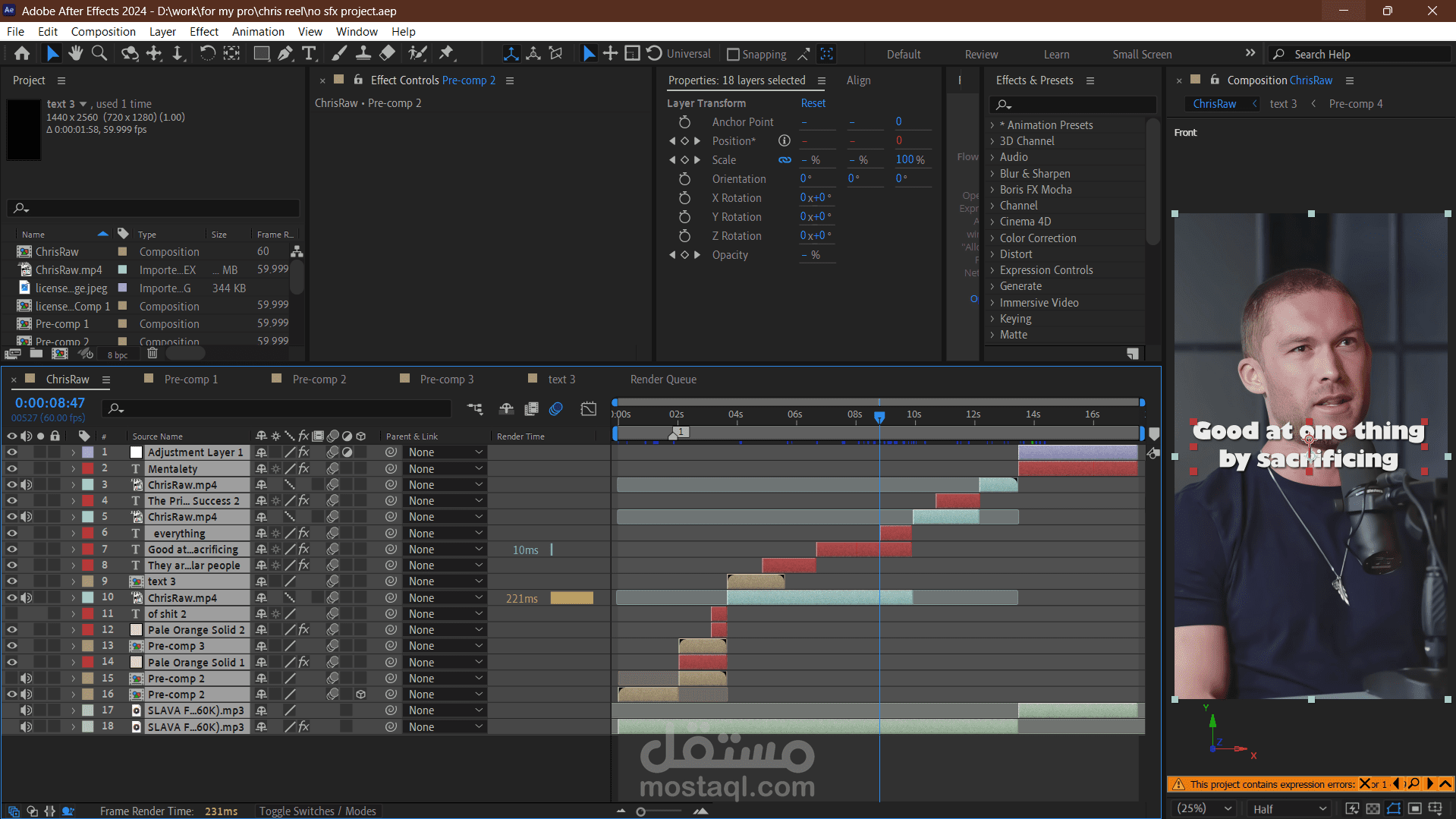The image size is (1456, 819).
Task: Create a new composition from the Project panel
Action: point(60,354)
